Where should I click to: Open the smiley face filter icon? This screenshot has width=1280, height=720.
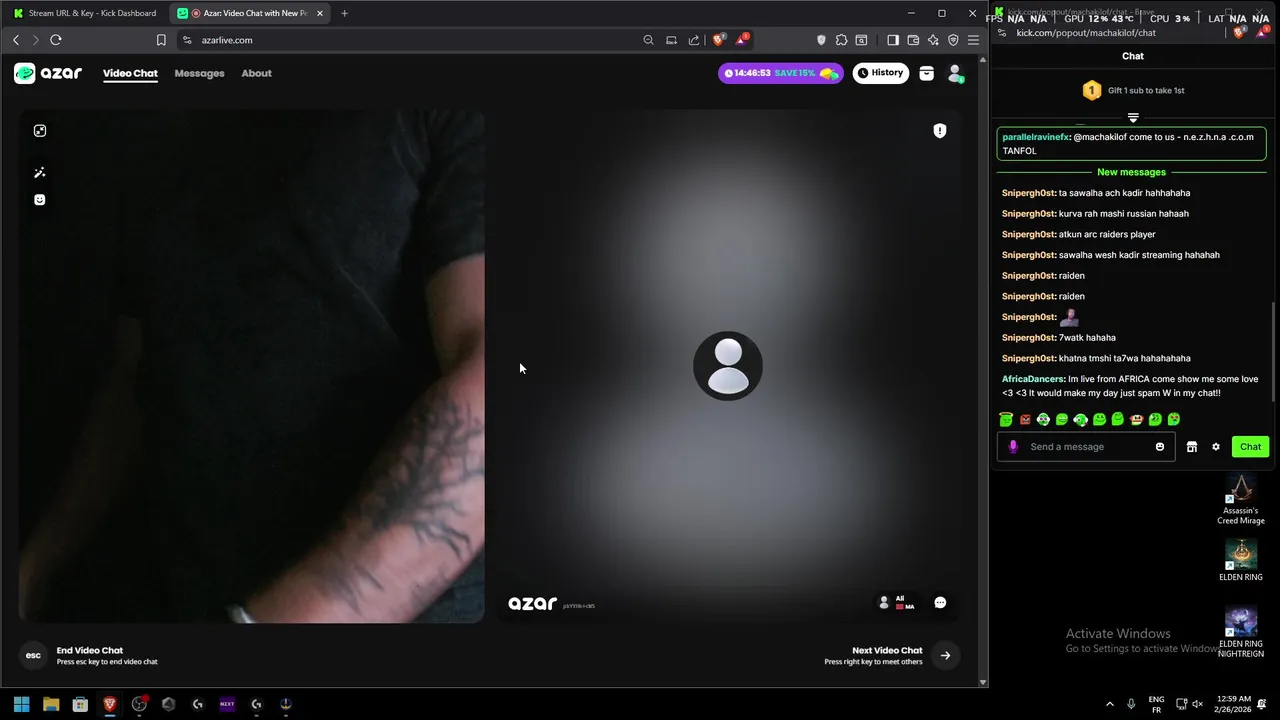point(40,200)
